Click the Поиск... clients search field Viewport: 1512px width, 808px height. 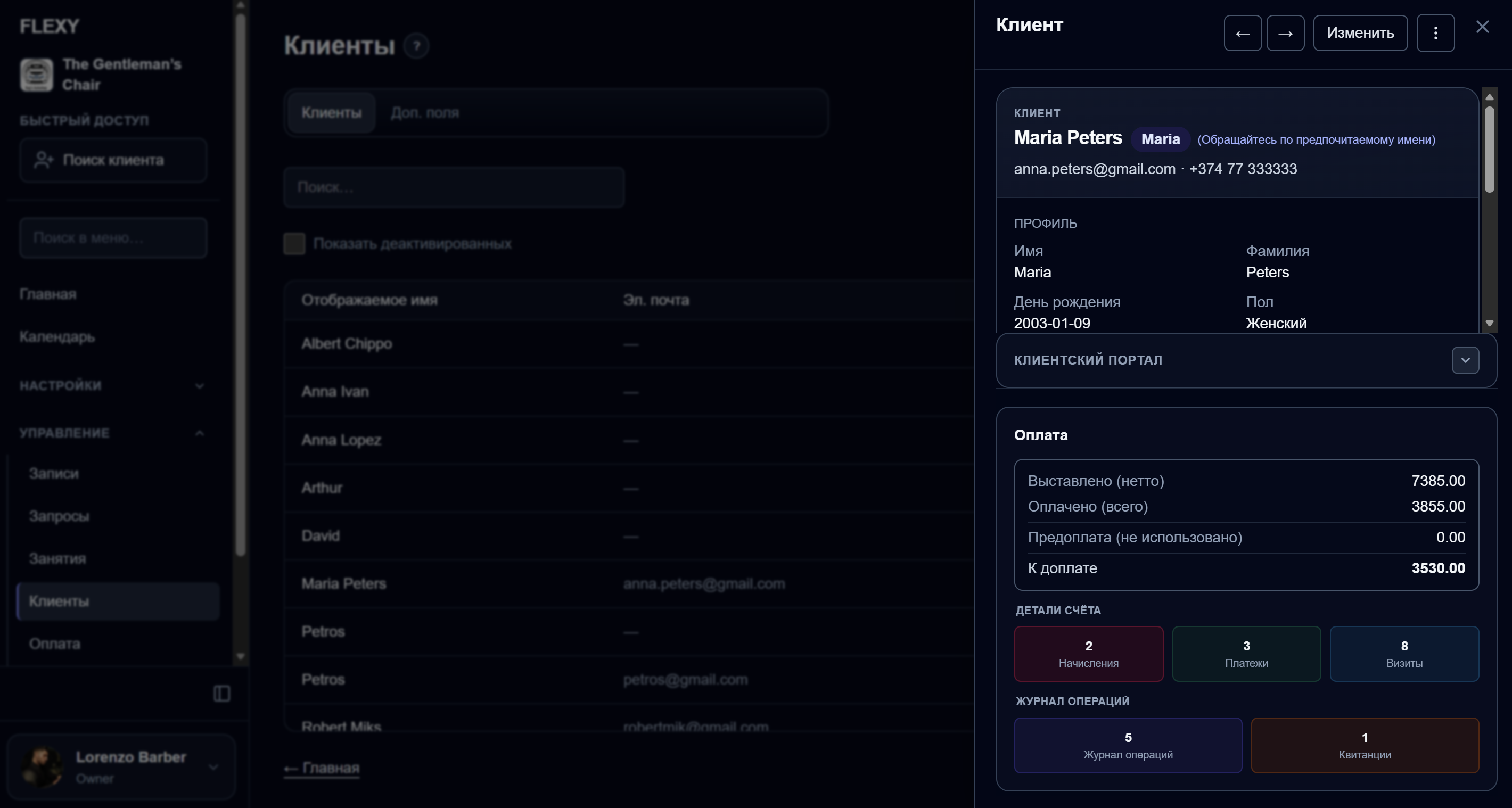454,187
